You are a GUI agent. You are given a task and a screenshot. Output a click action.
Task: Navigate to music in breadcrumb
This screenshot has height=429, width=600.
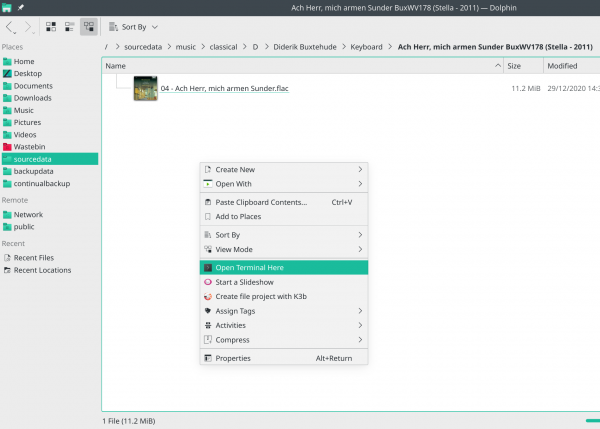point(186,47)
